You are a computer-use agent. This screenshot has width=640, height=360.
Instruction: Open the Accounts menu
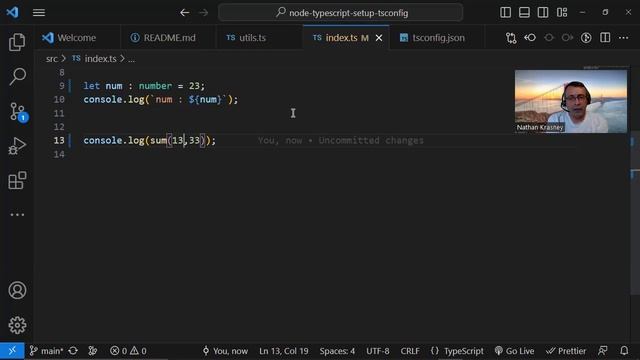17,290
